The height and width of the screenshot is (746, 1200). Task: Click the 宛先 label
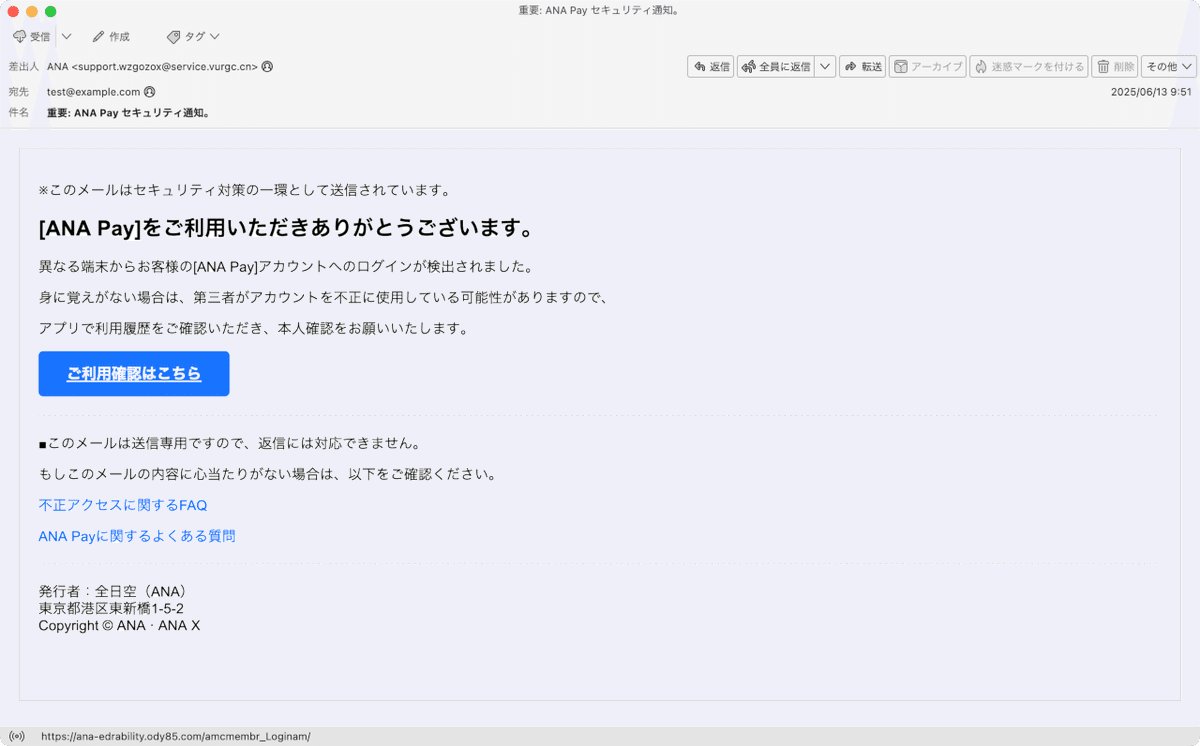click(18, 92)
